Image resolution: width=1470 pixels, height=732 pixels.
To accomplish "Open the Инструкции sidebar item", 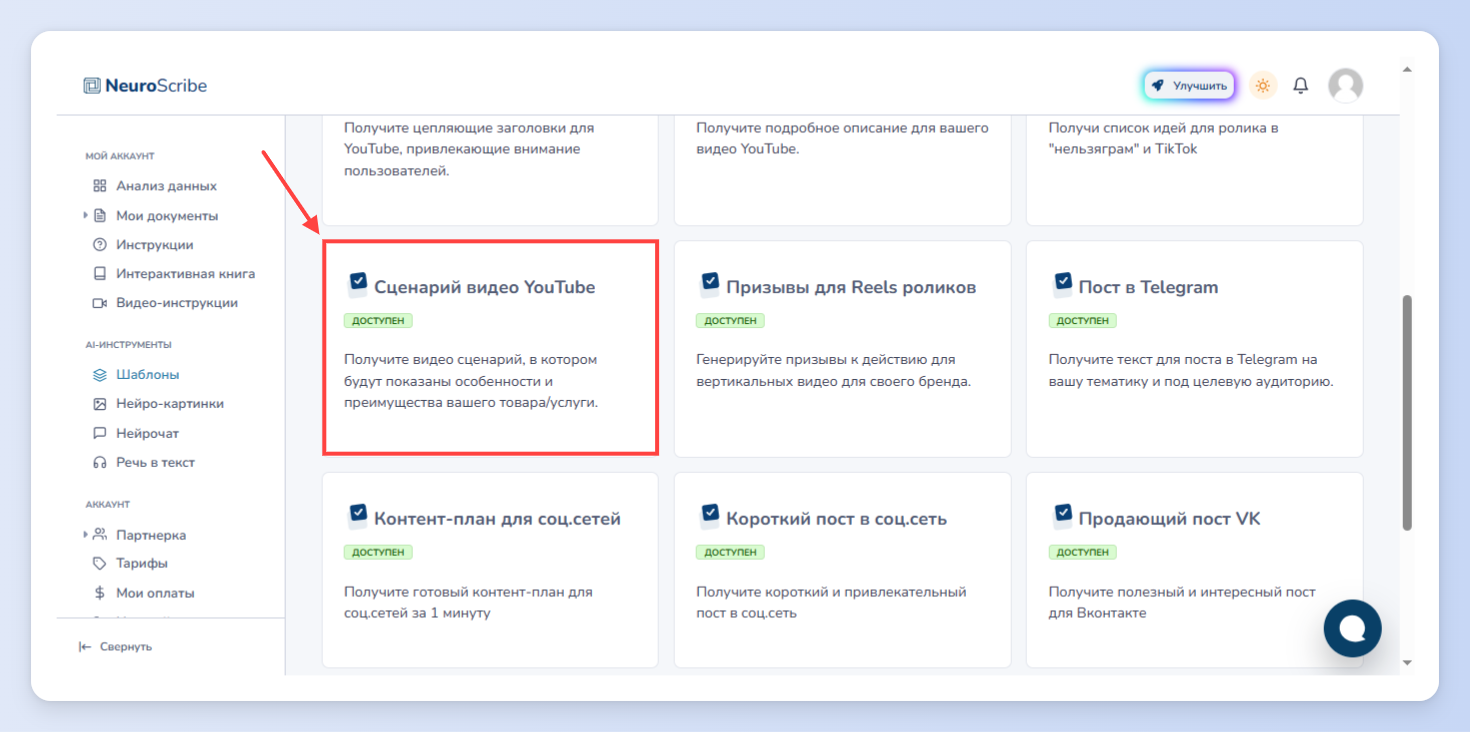I will point(155,245).
